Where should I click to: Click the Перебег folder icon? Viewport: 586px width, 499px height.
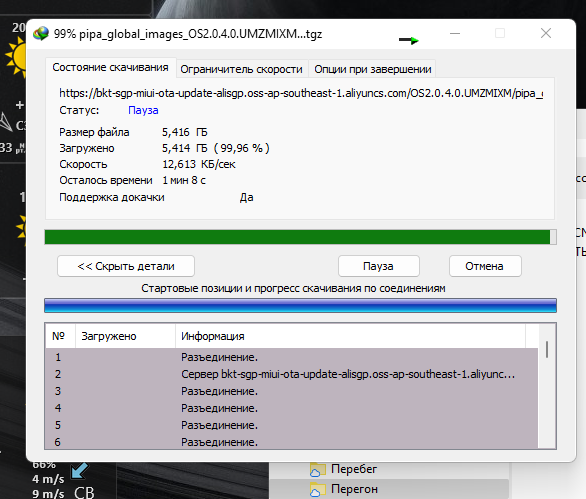tap(317, 470)
